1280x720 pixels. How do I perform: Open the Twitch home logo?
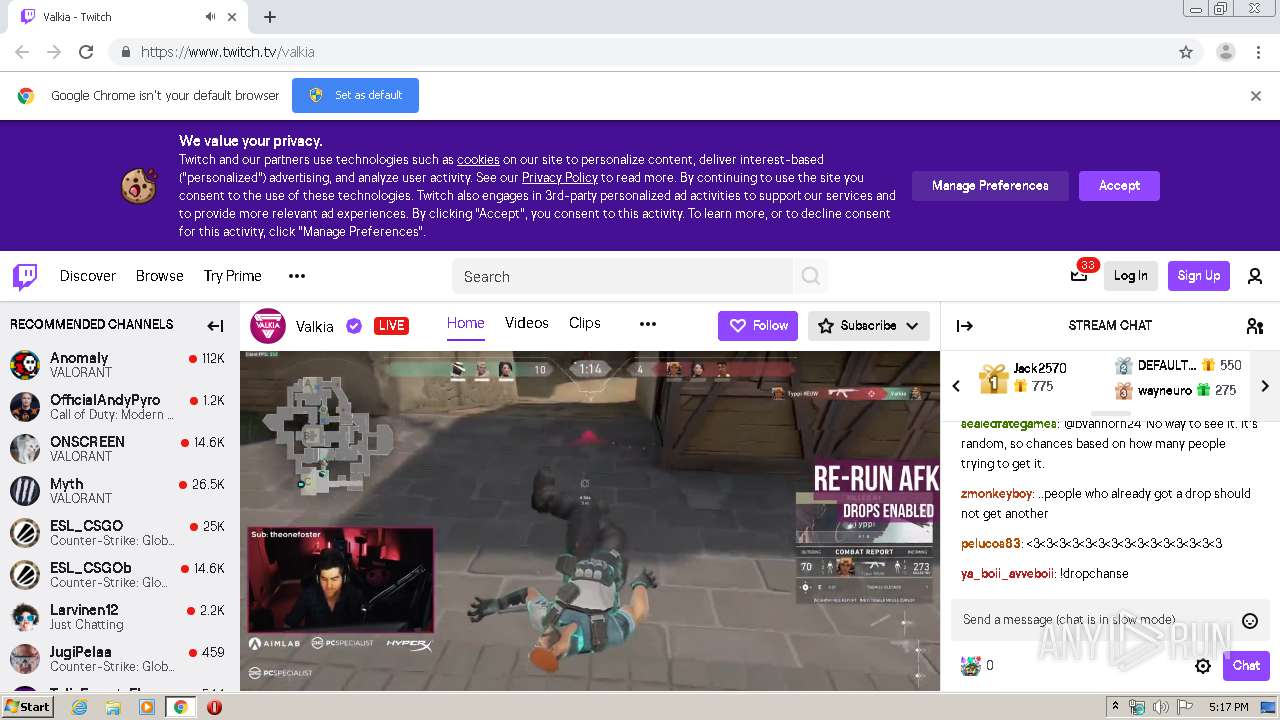click(x=25, y=276)
